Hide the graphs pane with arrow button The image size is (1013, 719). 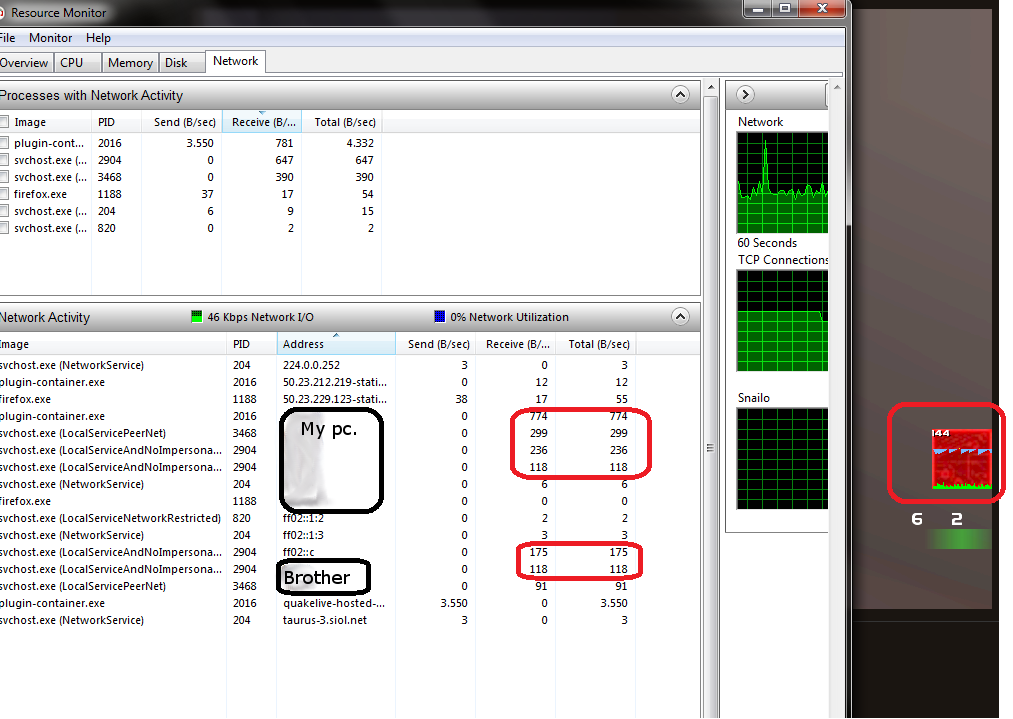[744, 94]
